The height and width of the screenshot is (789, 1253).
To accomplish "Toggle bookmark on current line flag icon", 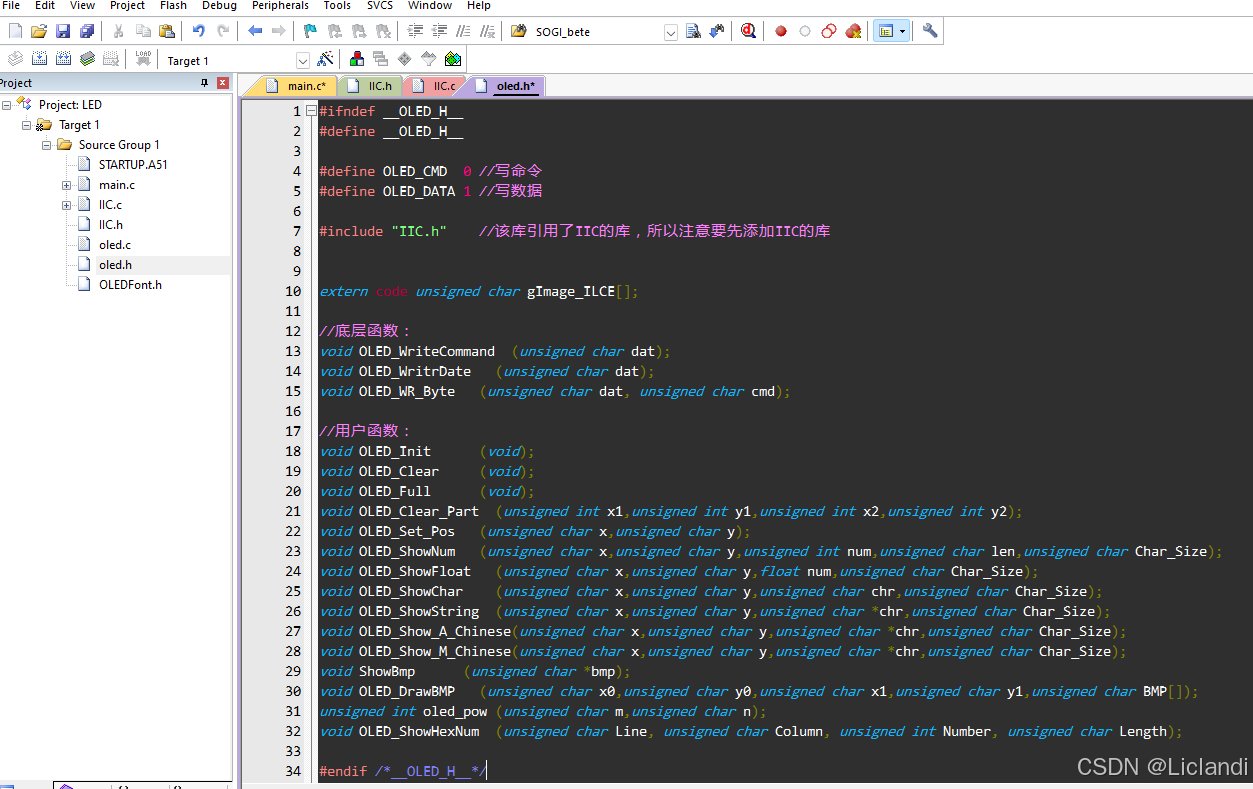I will point(310,31).
